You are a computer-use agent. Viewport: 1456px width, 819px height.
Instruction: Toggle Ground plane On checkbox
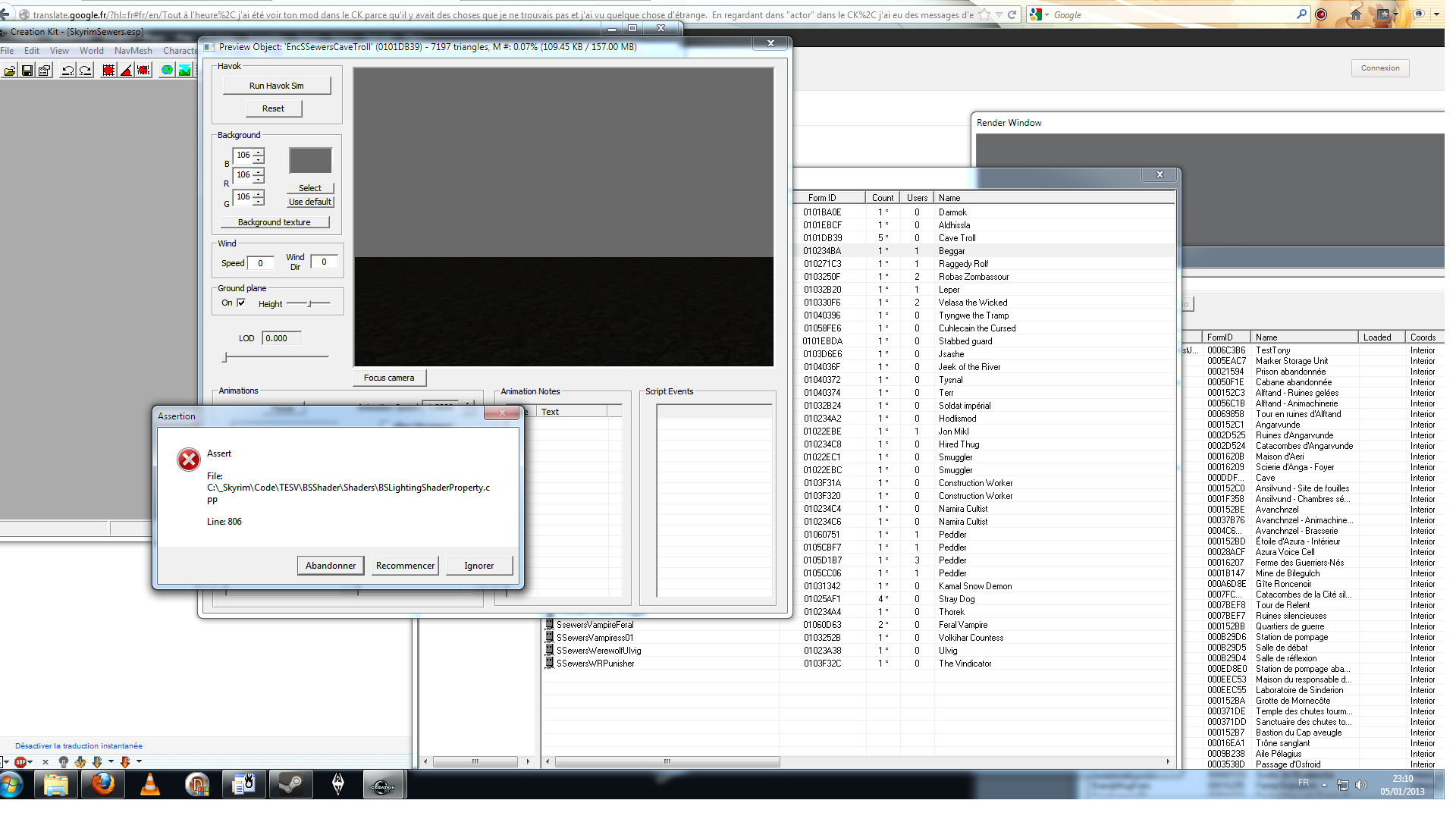click(241, 303)
